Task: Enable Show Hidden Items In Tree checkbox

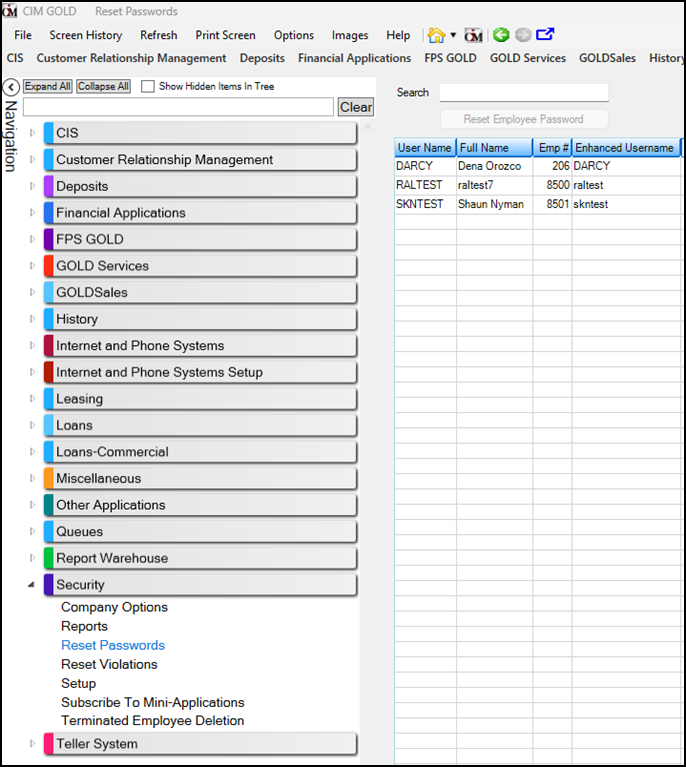Action: 148,87
